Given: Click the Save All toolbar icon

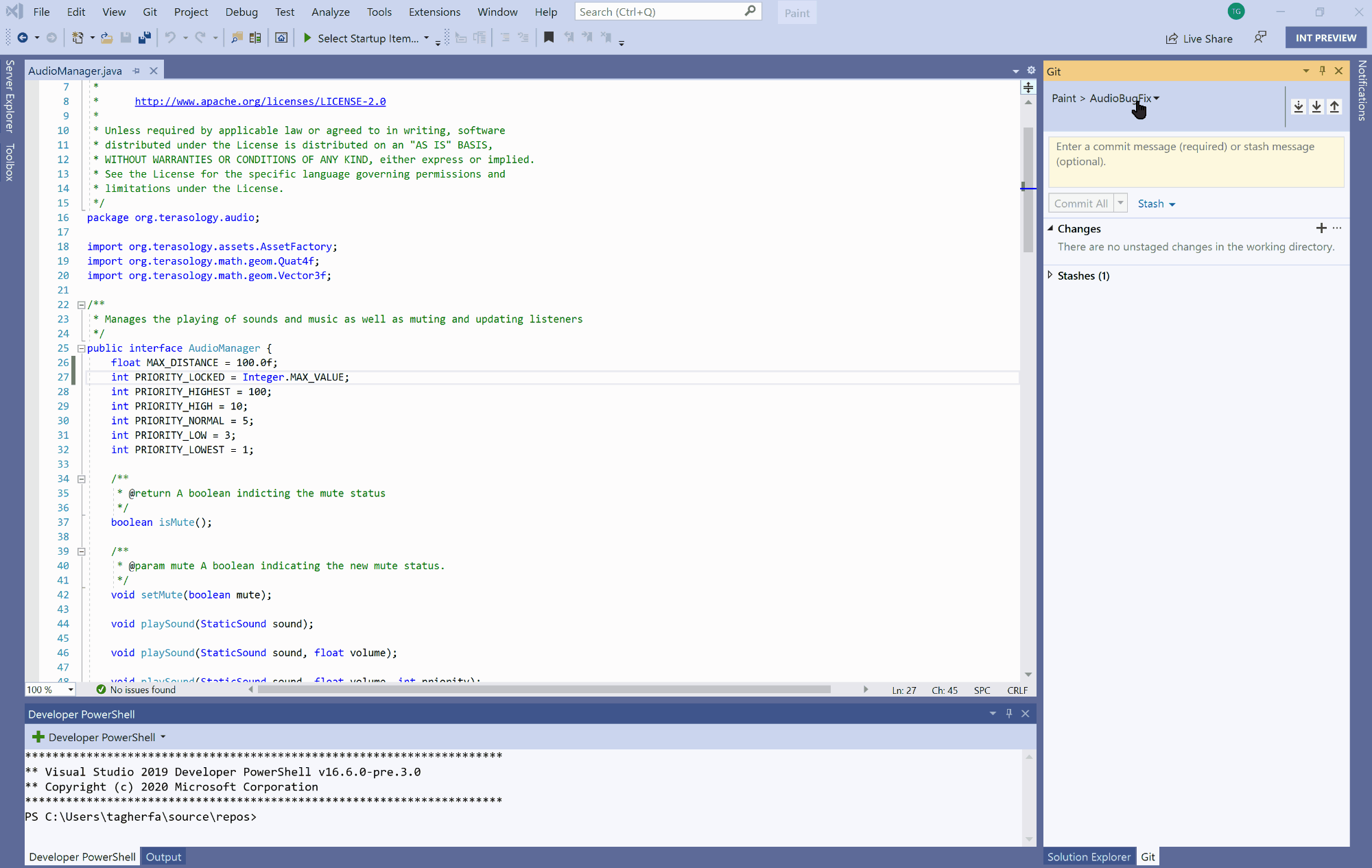Looking at the screenshot, I should coord(144,38).
